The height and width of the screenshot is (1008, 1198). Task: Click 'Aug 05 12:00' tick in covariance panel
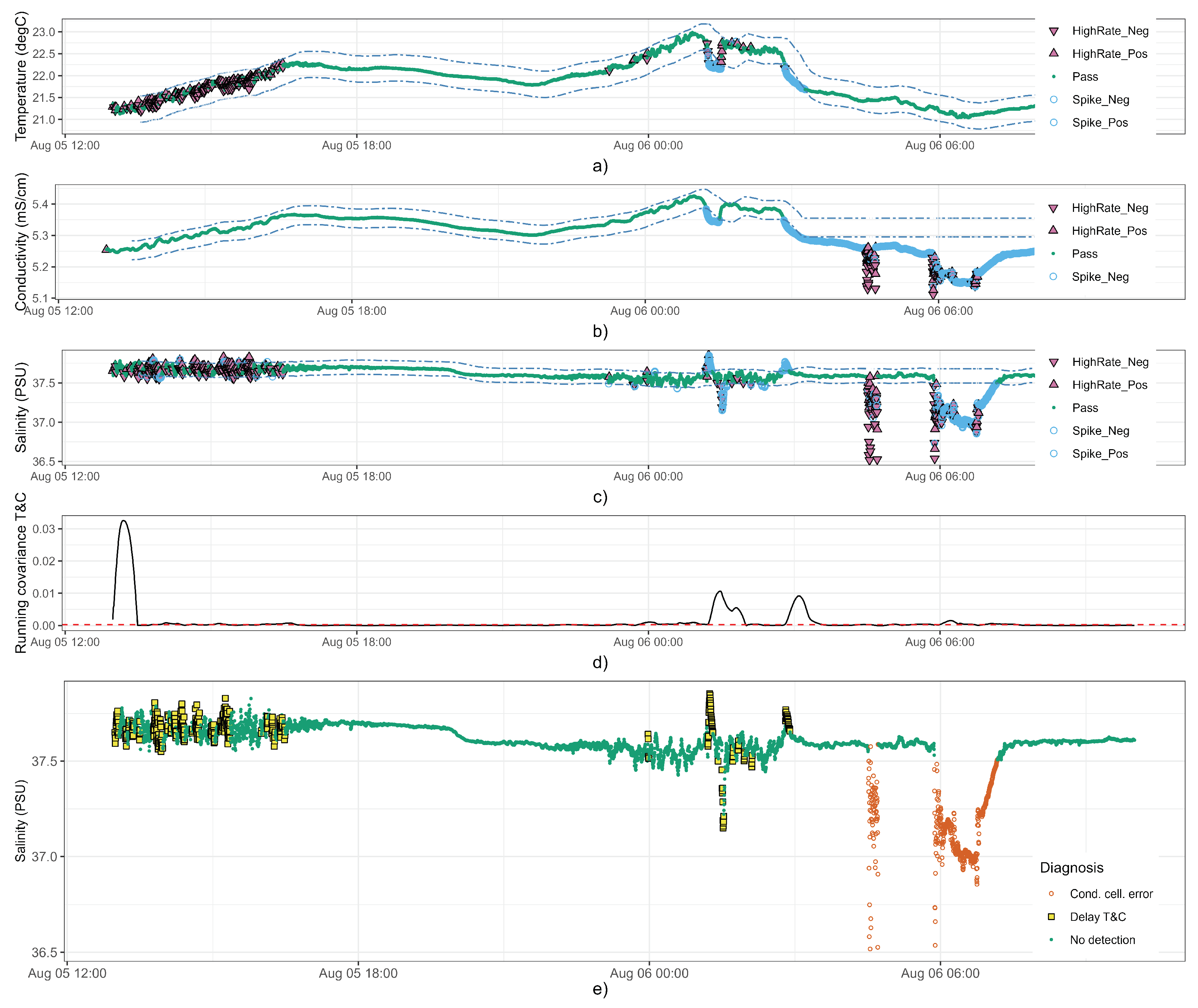65,642
